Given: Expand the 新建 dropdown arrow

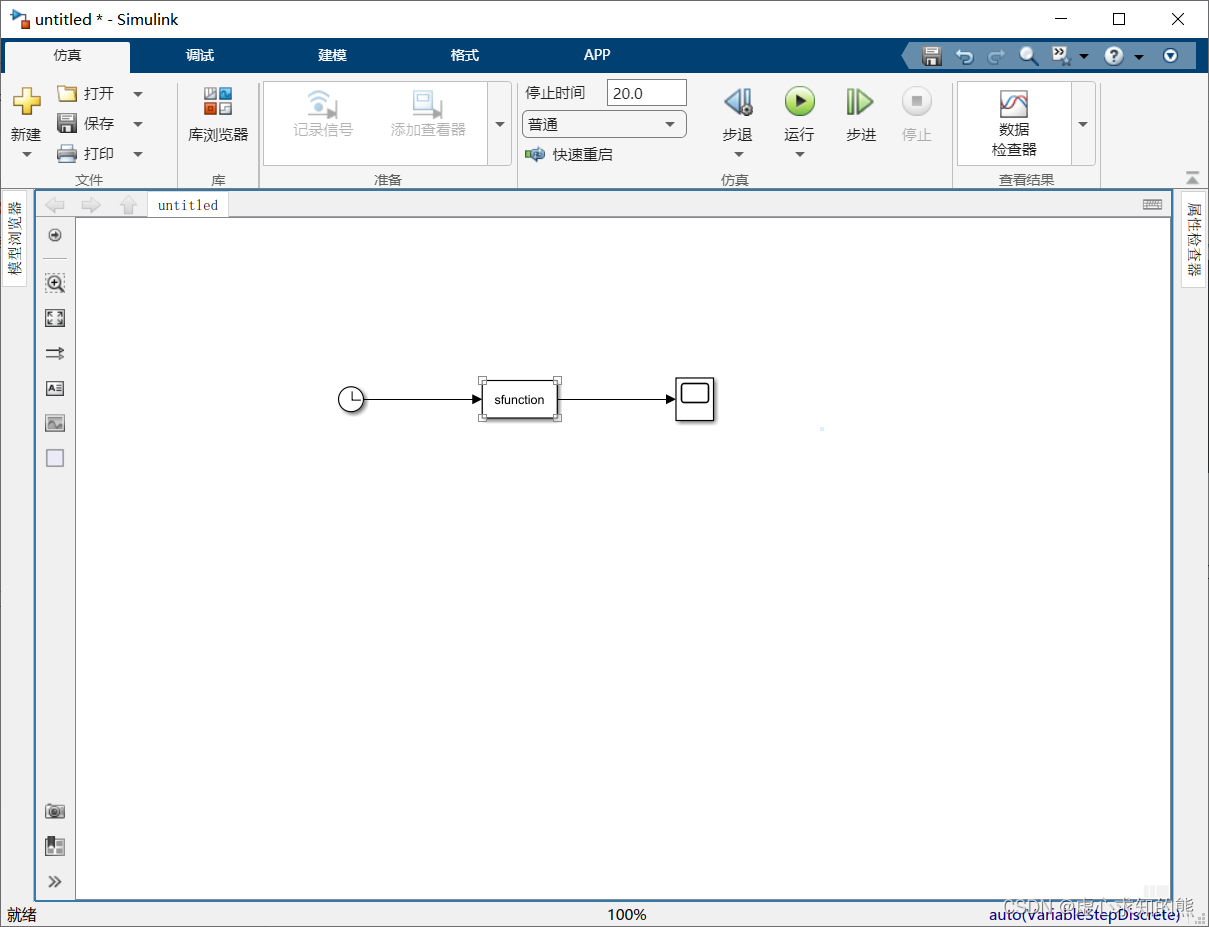Looking at the screenshot, I should point(26,154).
